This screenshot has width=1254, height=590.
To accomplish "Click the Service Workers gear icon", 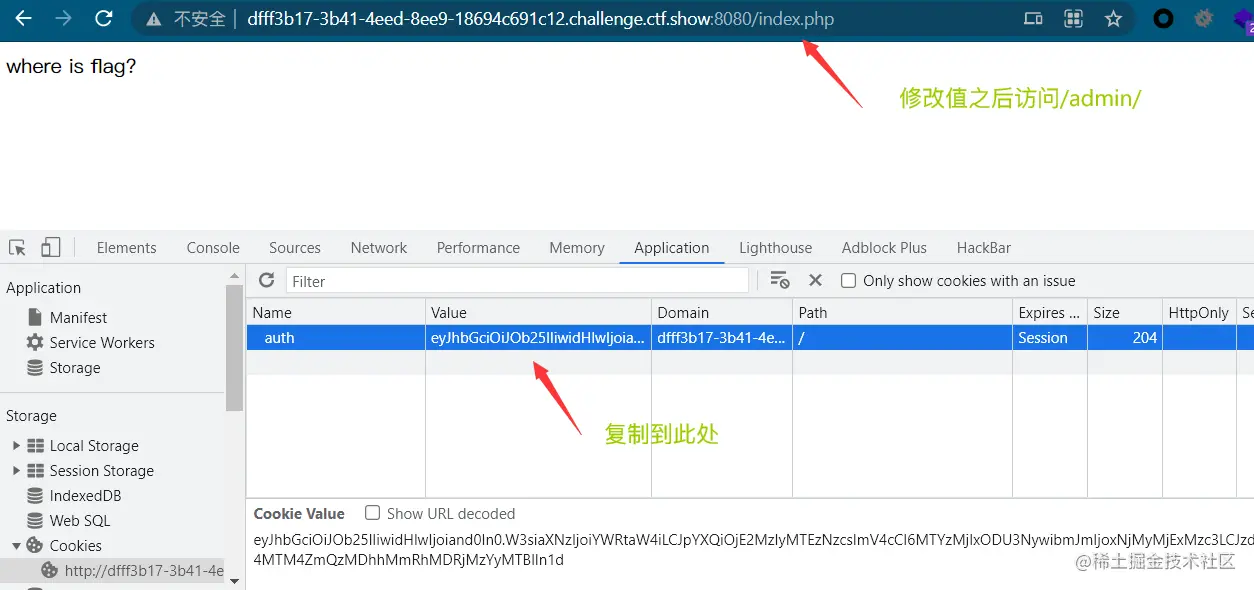I will click(34, 342).
